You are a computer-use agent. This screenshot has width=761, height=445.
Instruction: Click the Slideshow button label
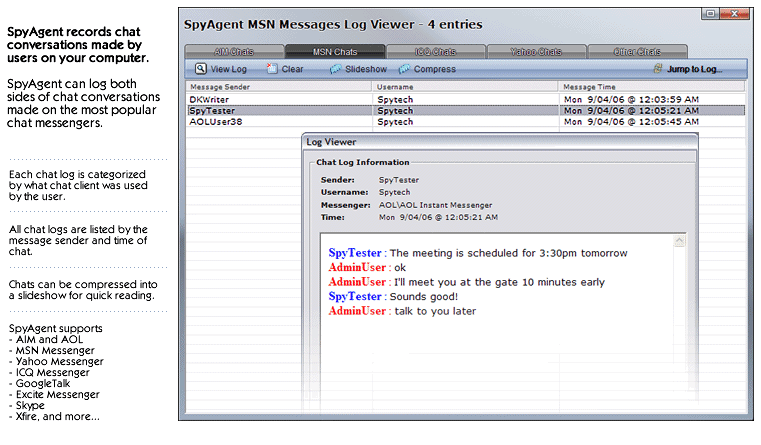366,69
